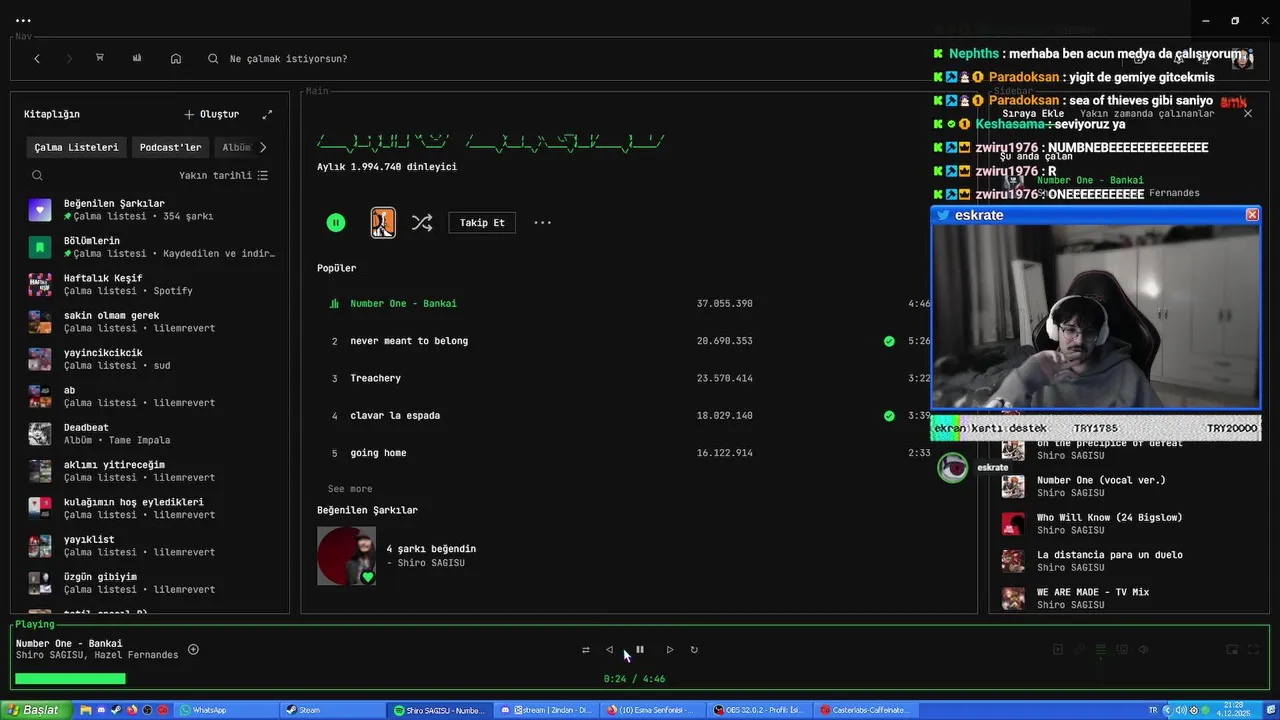Open the '4 şarkı beğendin' liked songs card
Screen dimensions: 1280x720
tap(397, 555)
